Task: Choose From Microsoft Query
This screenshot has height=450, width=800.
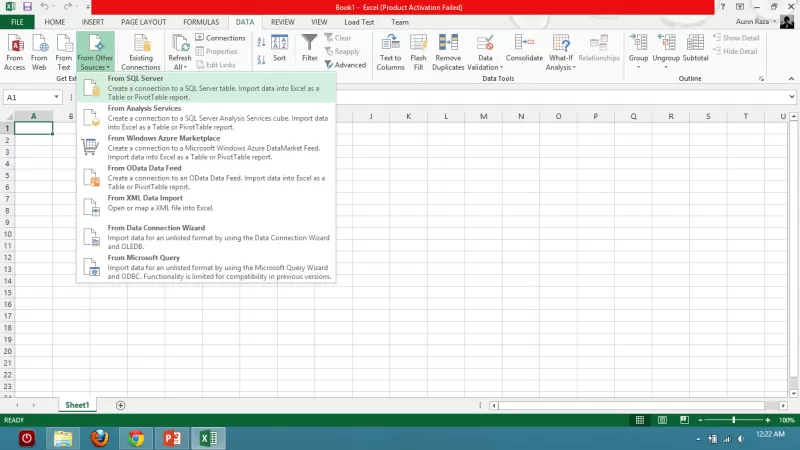Action: coord(207,267)
